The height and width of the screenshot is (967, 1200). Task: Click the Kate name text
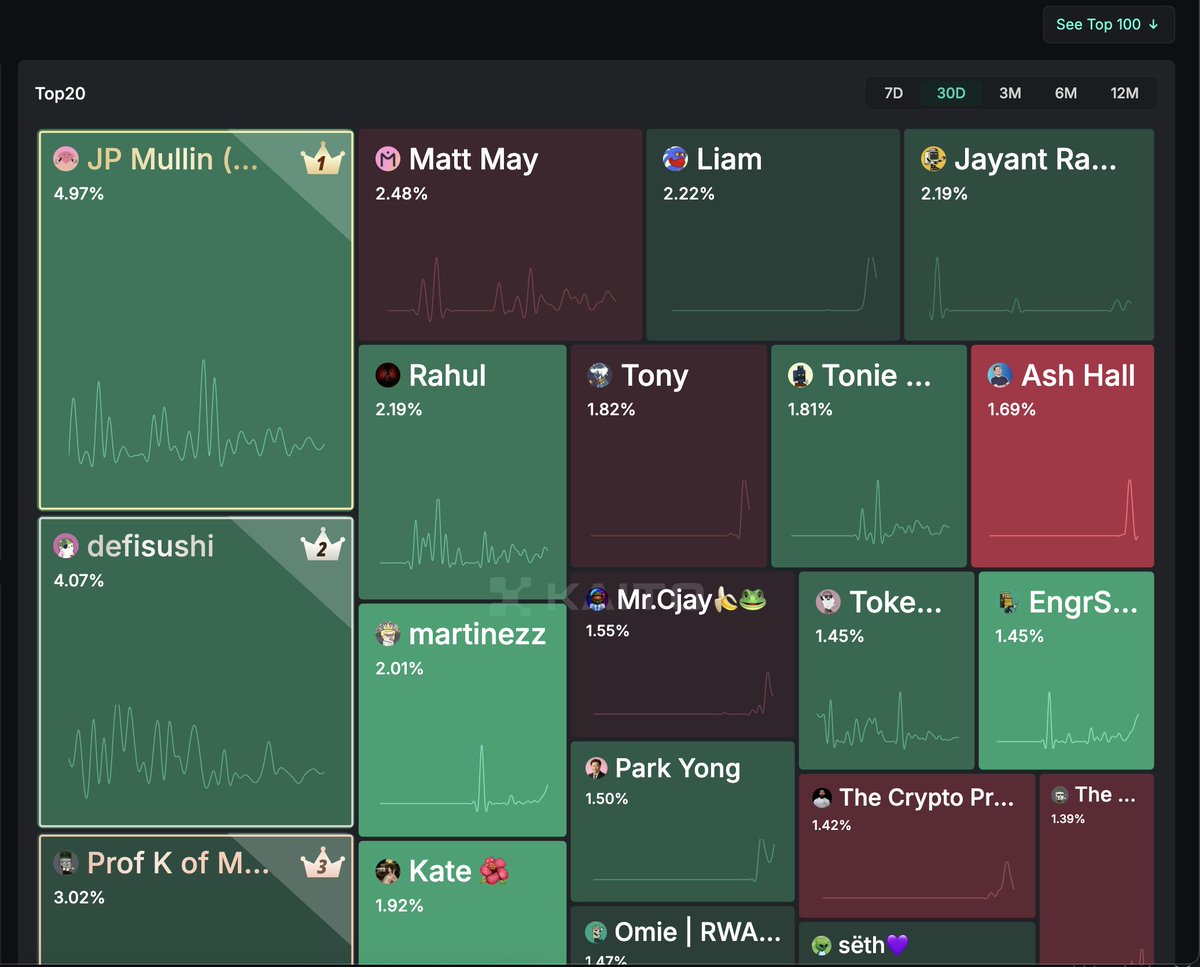(440, 871)
